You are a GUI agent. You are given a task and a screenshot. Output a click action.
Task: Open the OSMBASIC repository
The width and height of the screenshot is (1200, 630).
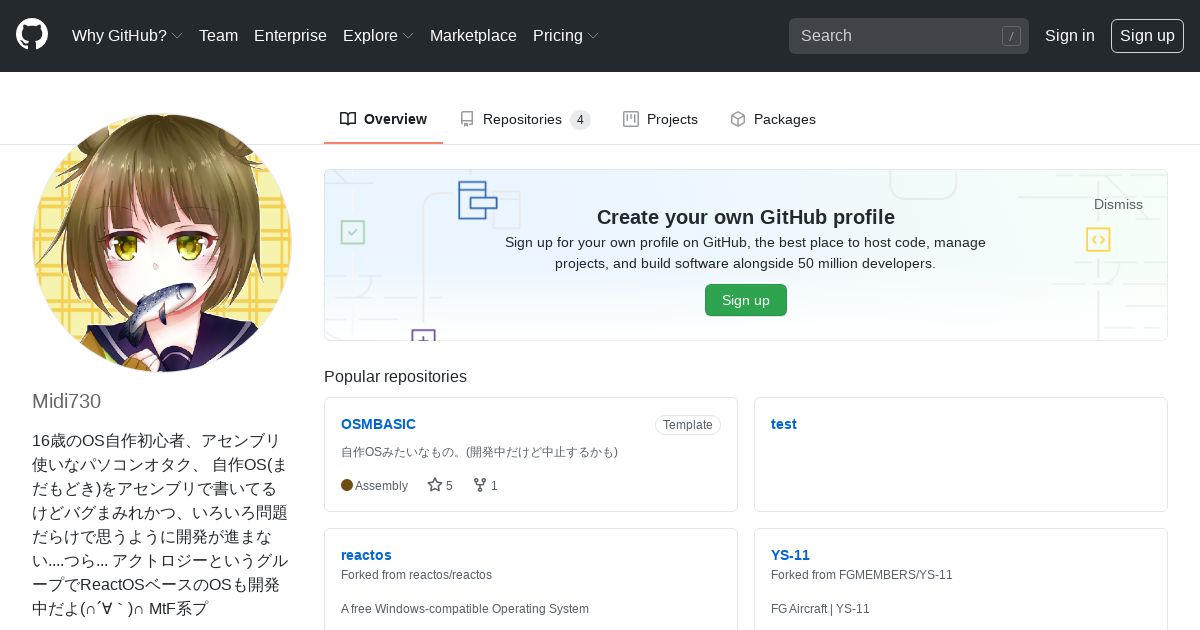378,424
